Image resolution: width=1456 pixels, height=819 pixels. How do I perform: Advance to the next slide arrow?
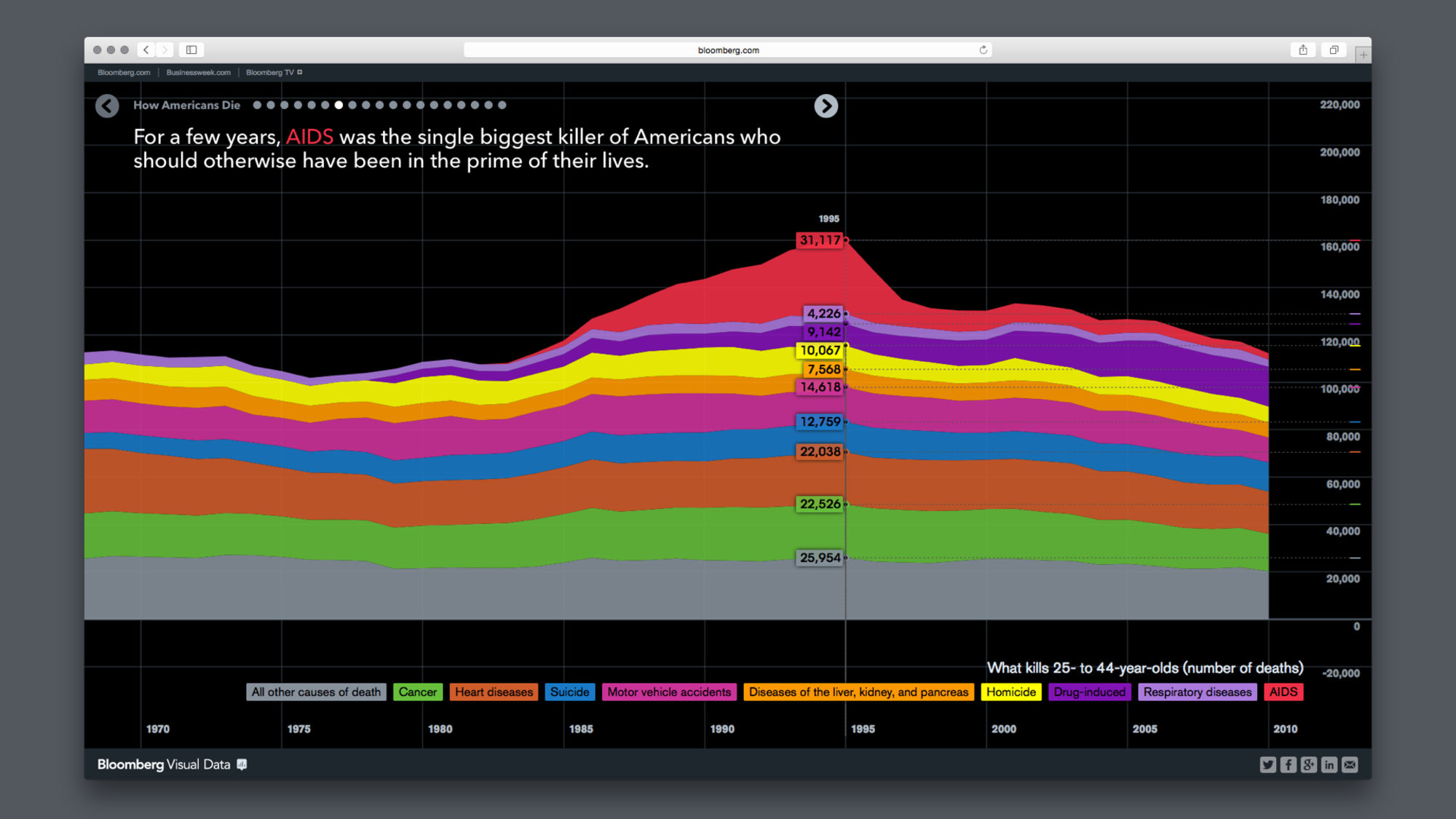[826, 106]
